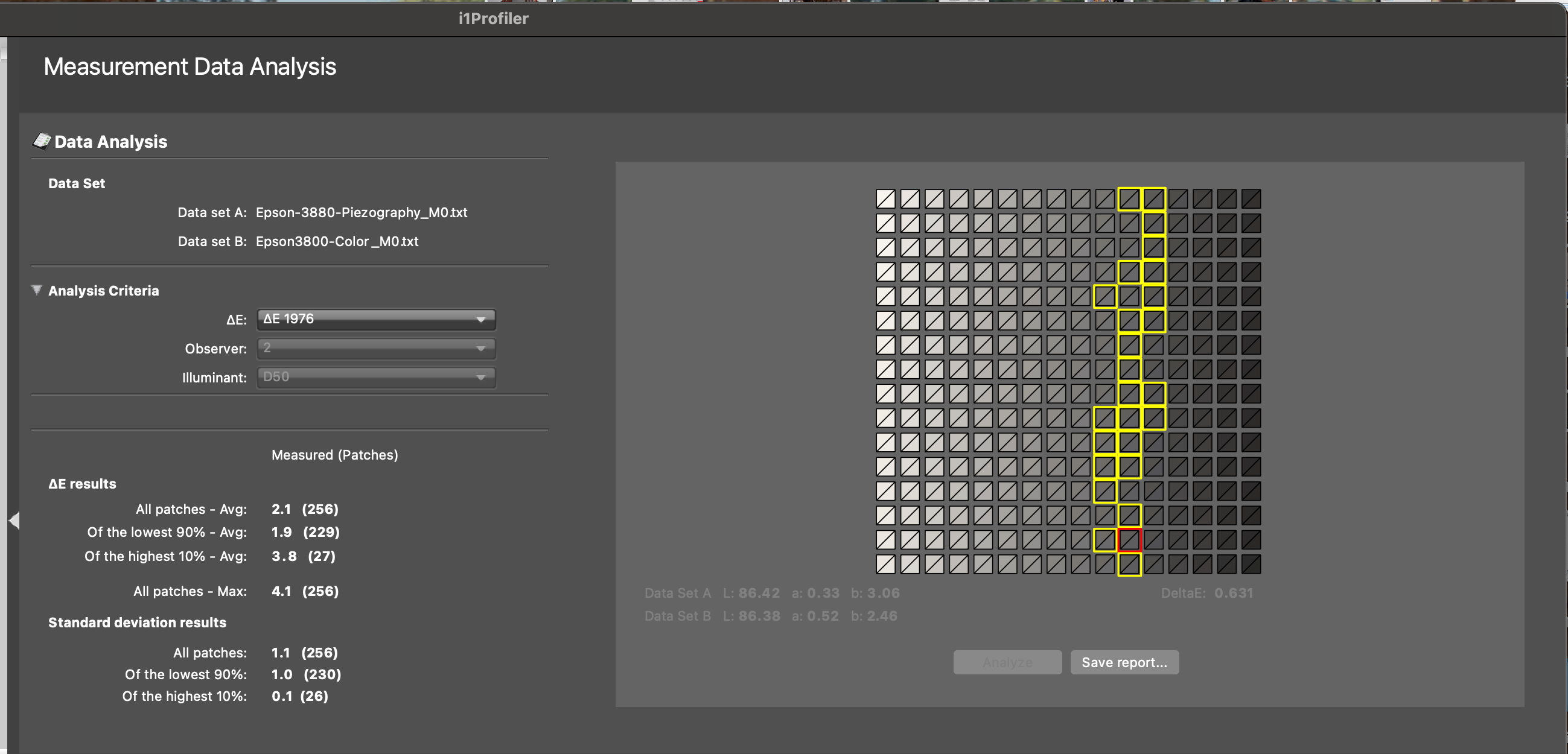Click the Save report button
Viewport: 1568px width, 754px height.
[1124, 662]
